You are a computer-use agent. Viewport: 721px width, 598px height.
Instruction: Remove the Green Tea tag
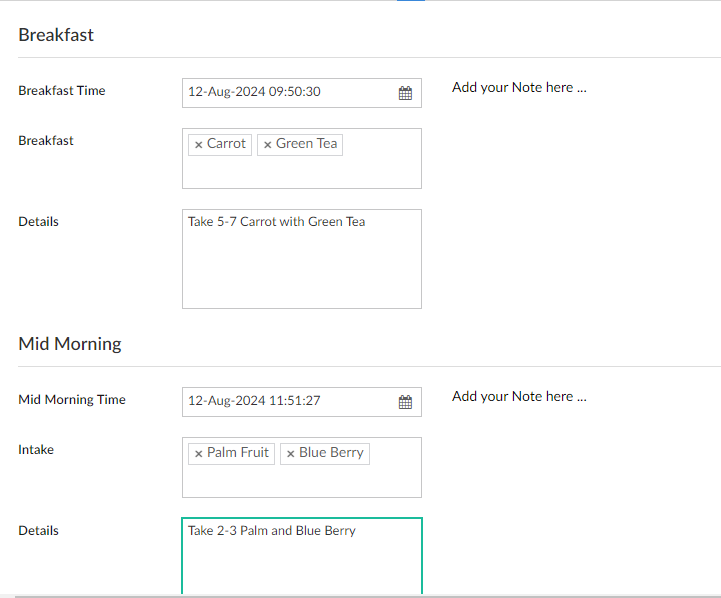tap(267, 145)
